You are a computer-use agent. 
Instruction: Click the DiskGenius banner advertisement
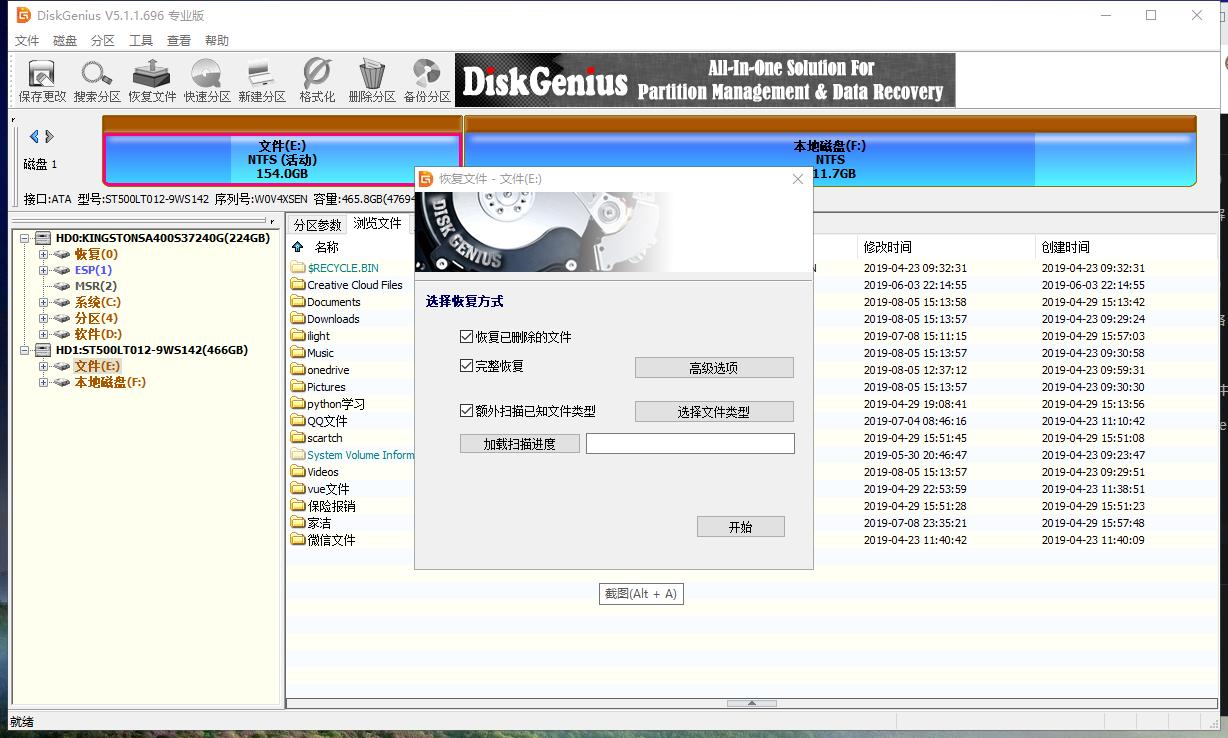(x=705, y=80)
